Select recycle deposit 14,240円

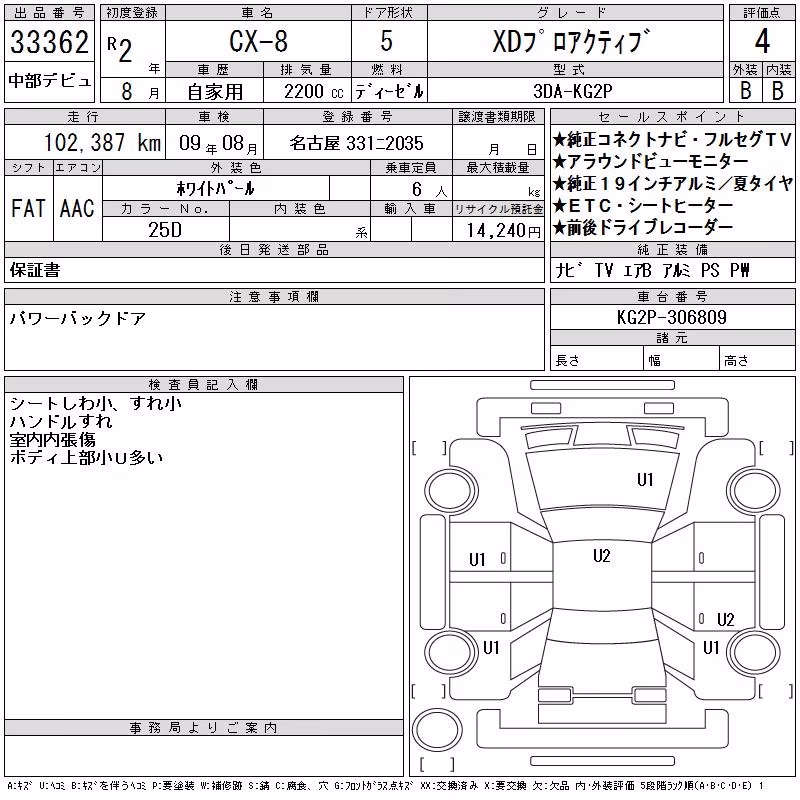(503, 230)
